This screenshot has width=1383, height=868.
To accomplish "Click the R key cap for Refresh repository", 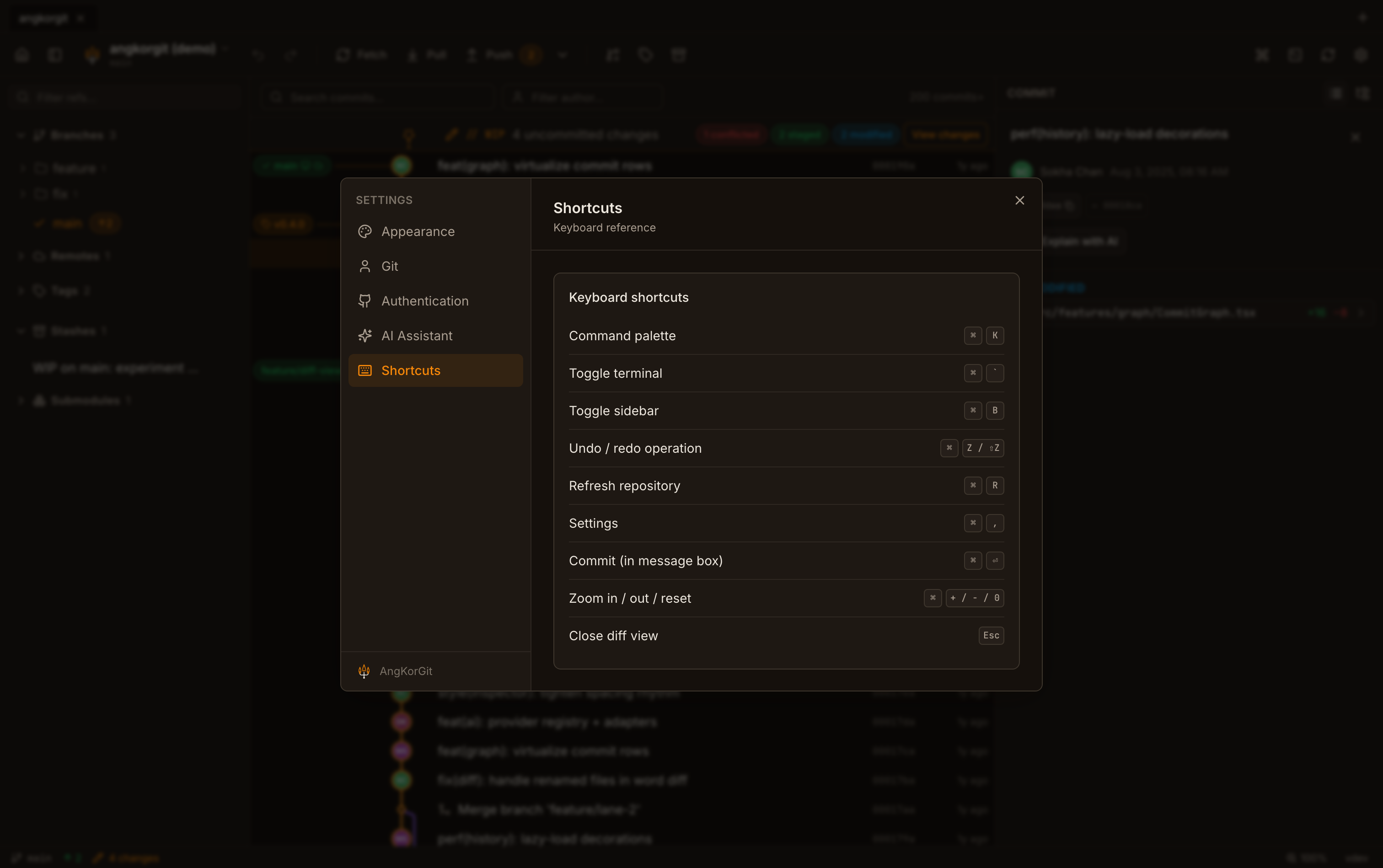I will pyautogui.click(x=995, y=486).
